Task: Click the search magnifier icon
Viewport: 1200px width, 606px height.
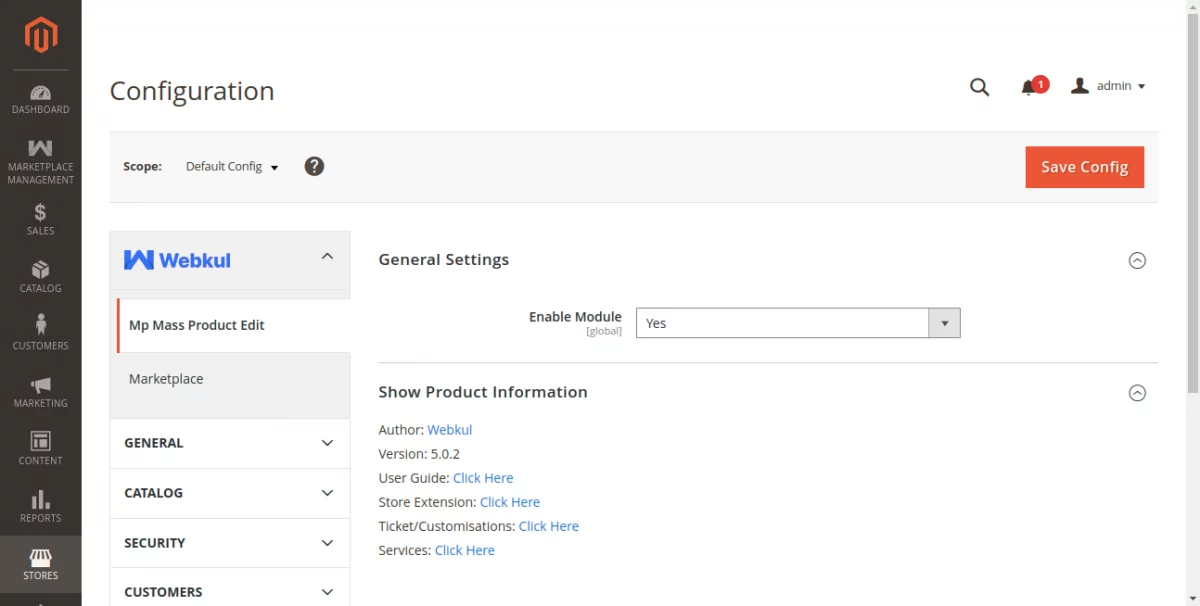Action: (x=979, y=87)
